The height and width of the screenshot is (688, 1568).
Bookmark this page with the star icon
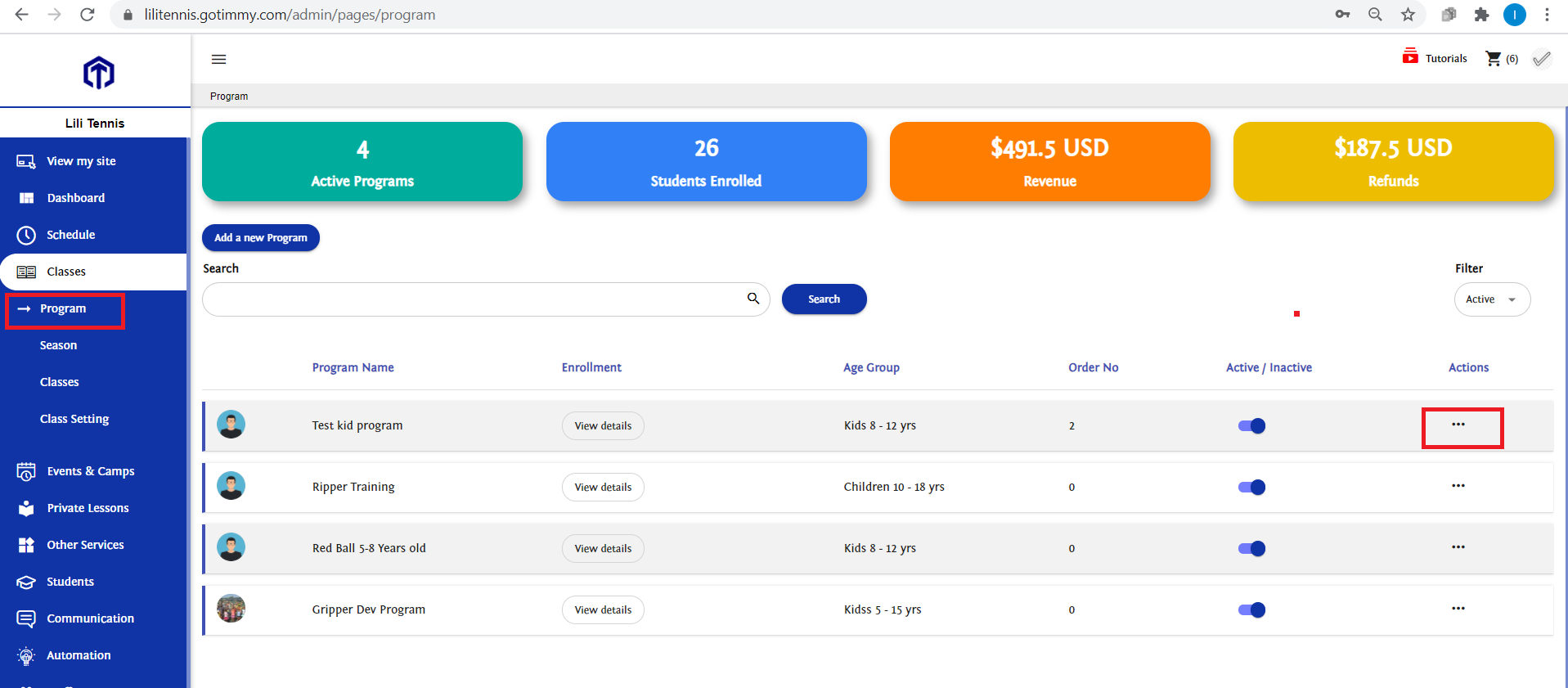click(x=1408, y=15)
